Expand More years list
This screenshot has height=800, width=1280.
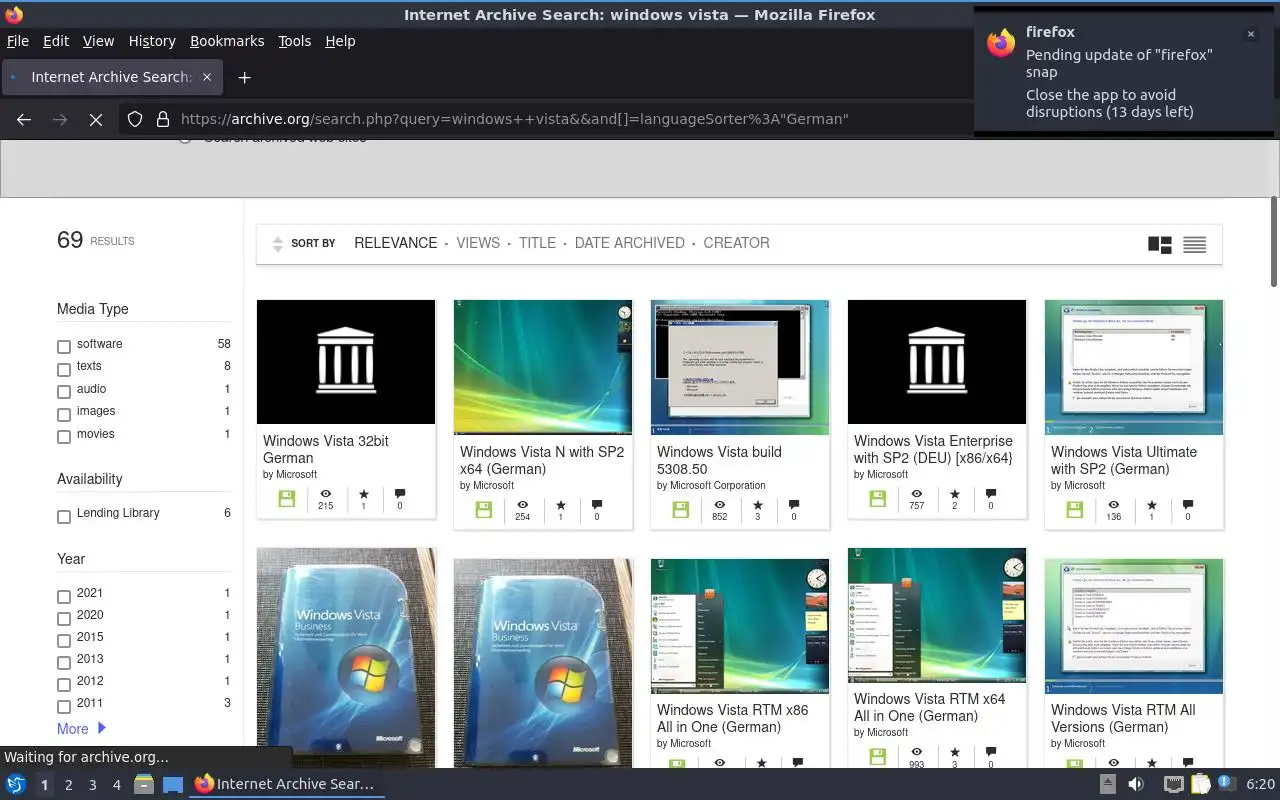[81, 729]
